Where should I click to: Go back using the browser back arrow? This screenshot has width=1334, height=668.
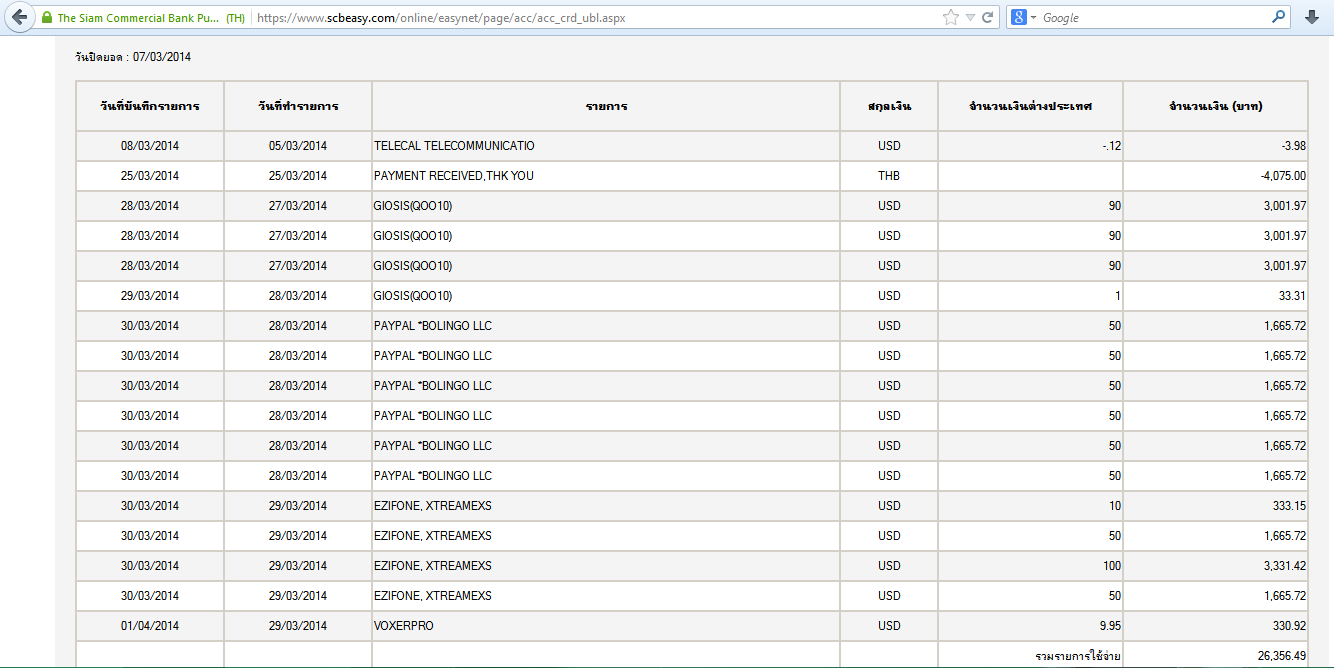[x=18, y=17]
